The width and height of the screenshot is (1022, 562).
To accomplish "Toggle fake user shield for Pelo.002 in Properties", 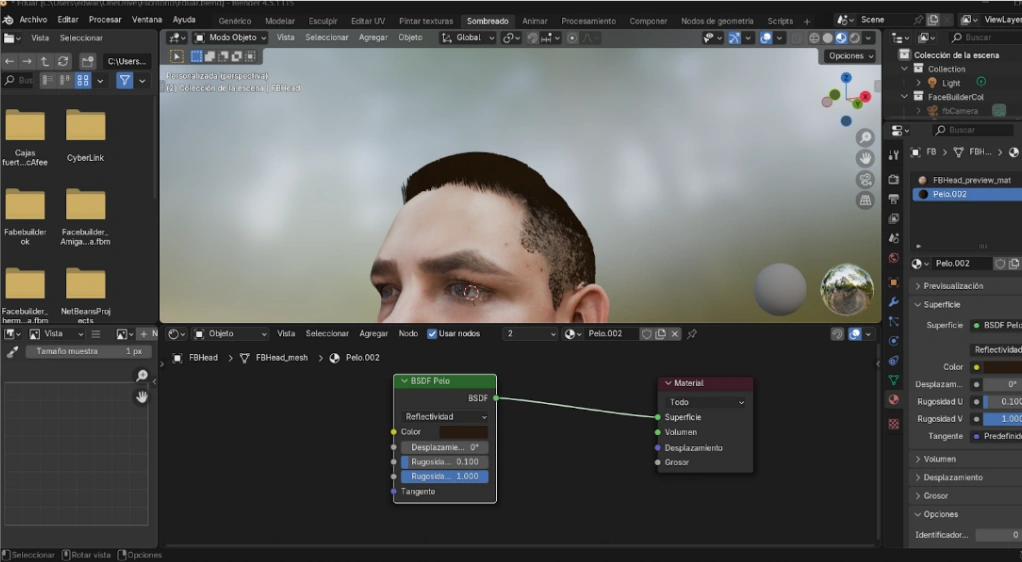I will click(1000, 263).
